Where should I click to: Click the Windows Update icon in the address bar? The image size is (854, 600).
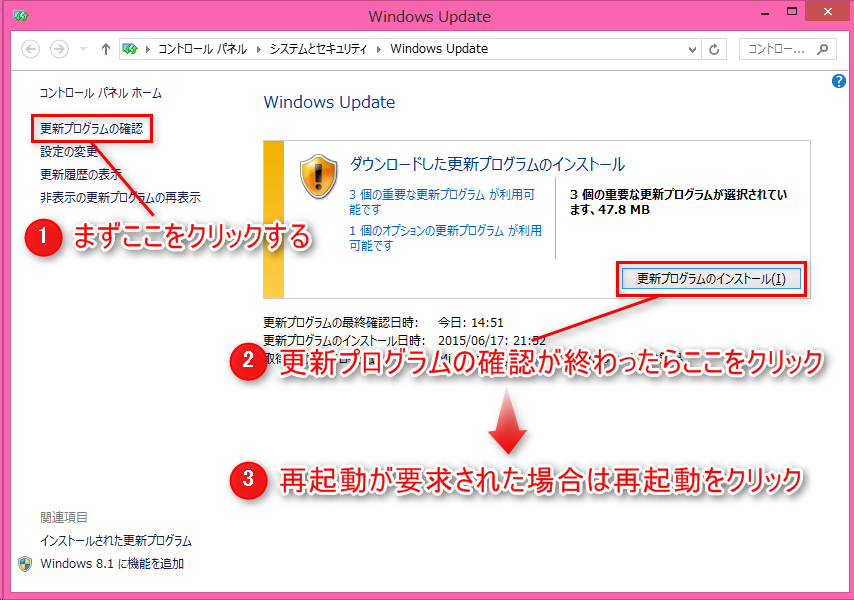pos(130,50)
